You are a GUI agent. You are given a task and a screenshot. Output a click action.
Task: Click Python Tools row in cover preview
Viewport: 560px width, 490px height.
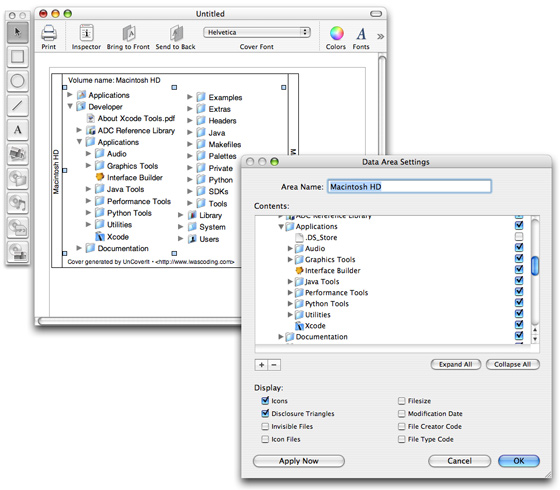pyautogui.click(x=129, y=213)
